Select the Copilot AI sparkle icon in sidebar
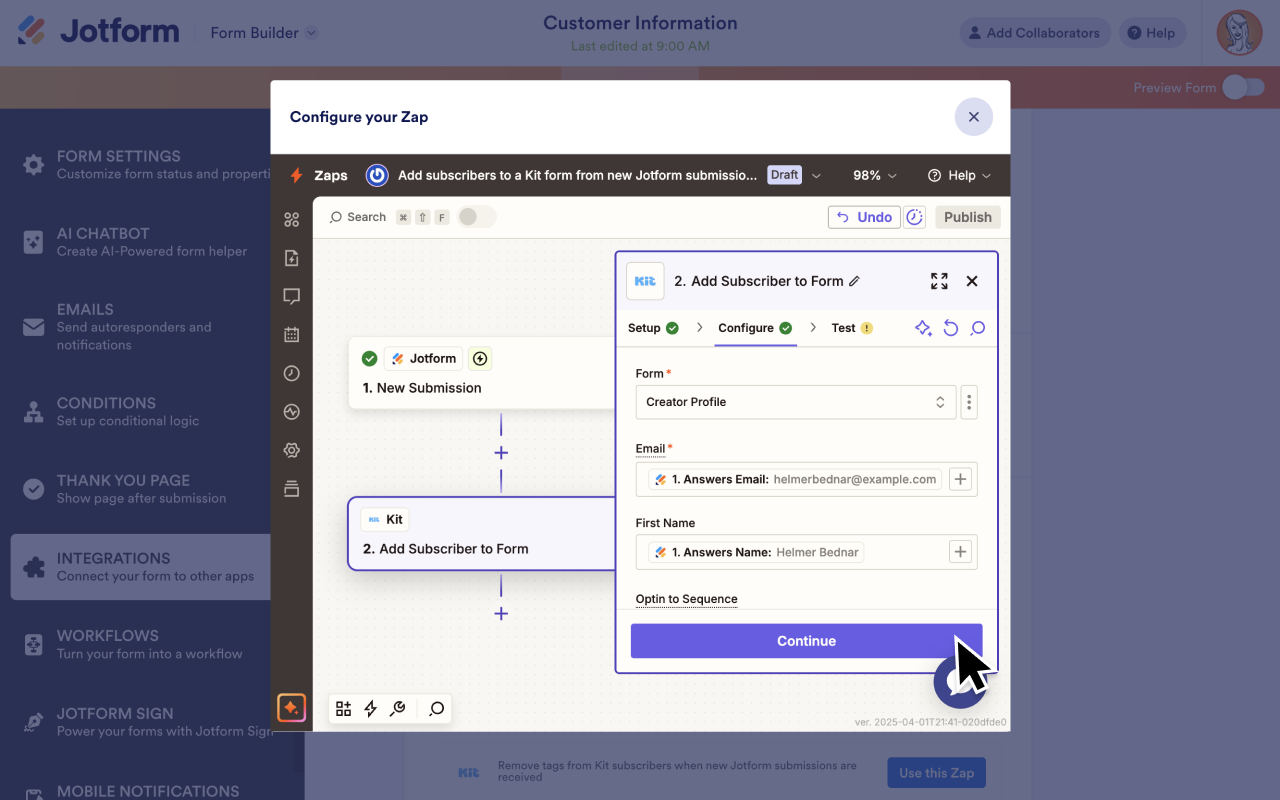1280x800 pixels. (291, 707)
